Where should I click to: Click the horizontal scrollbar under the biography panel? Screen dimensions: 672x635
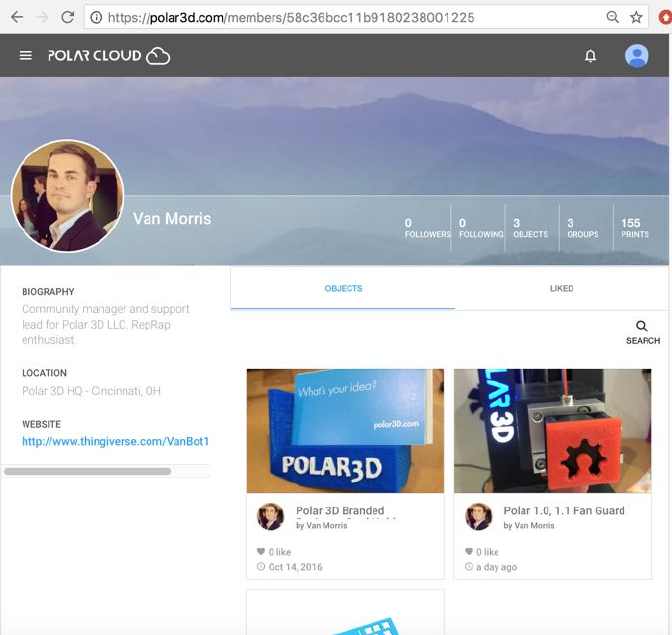pos(87,471)
